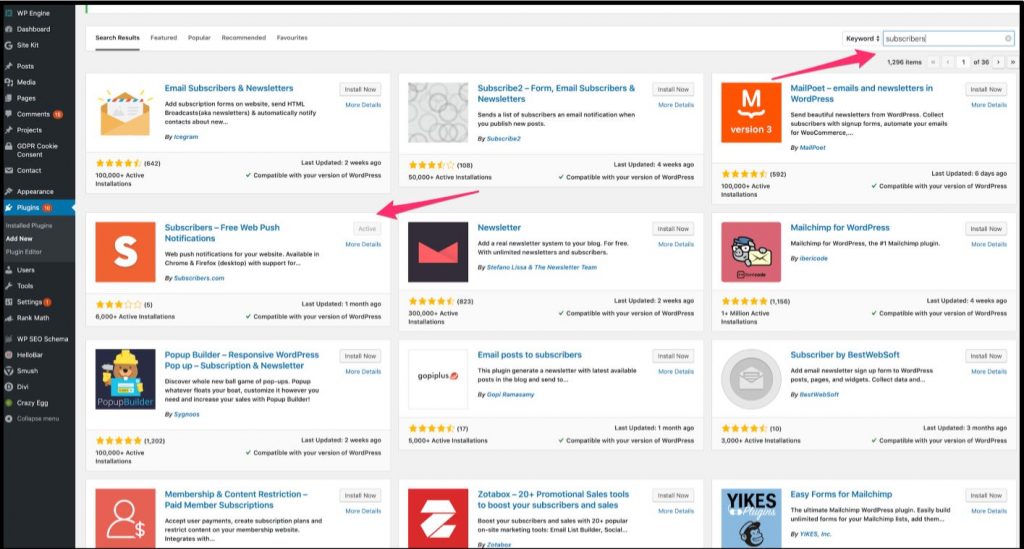The image size is (1024, 549).
Task: Open WP SEO Schema menu
Action: coord(42,339)
